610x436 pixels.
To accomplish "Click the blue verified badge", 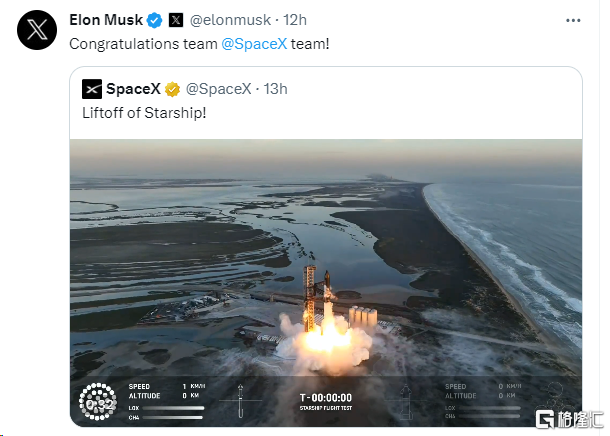I will [x=155, y=20].
